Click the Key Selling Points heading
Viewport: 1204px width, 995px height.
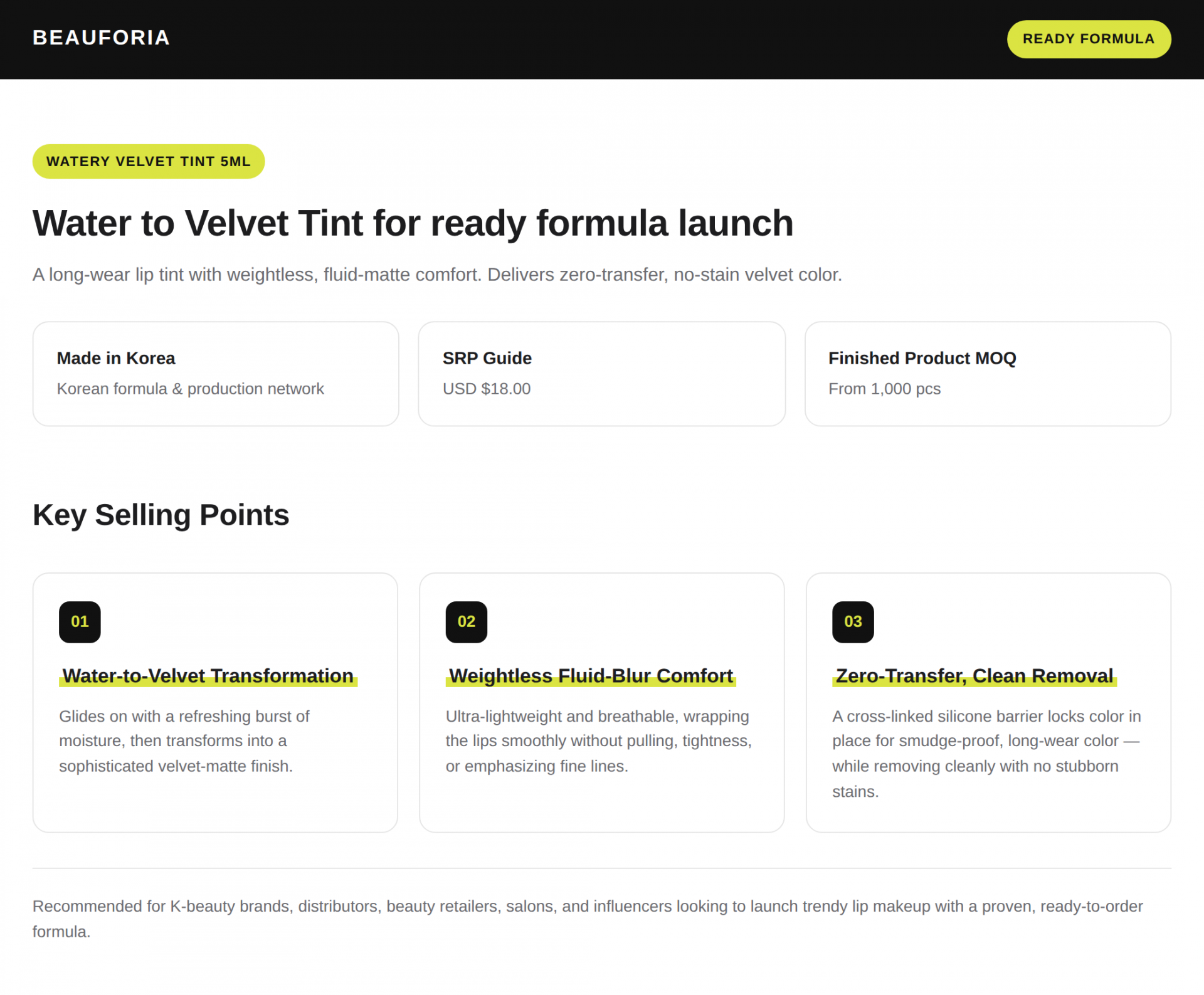pos(161,515)
